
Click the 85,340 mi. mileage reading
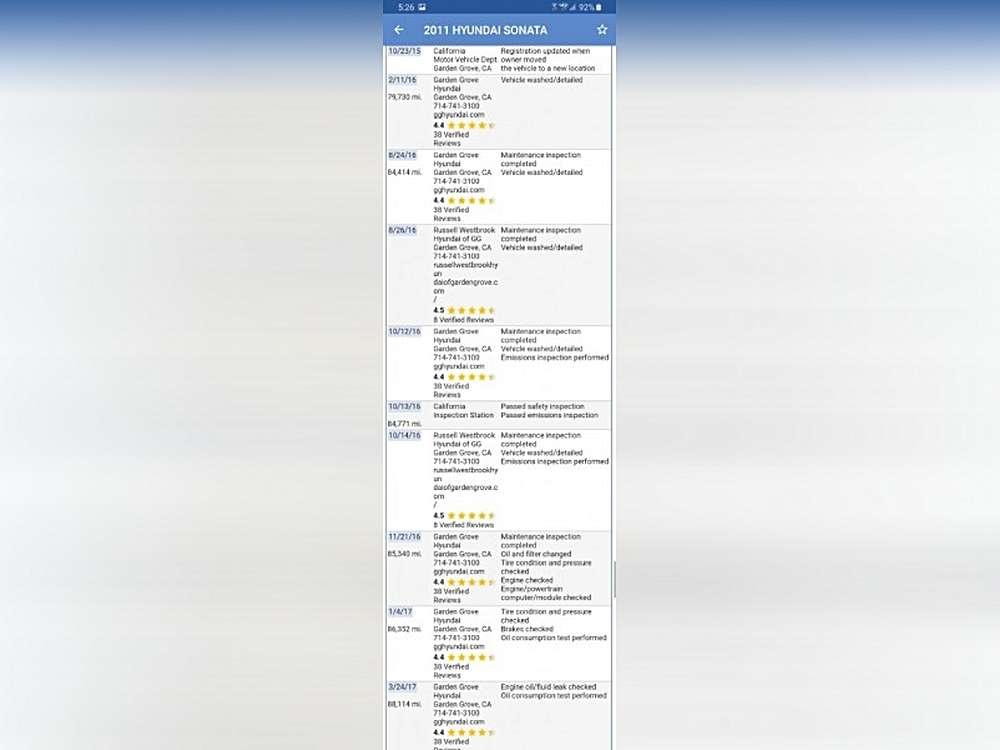[404, 554]
